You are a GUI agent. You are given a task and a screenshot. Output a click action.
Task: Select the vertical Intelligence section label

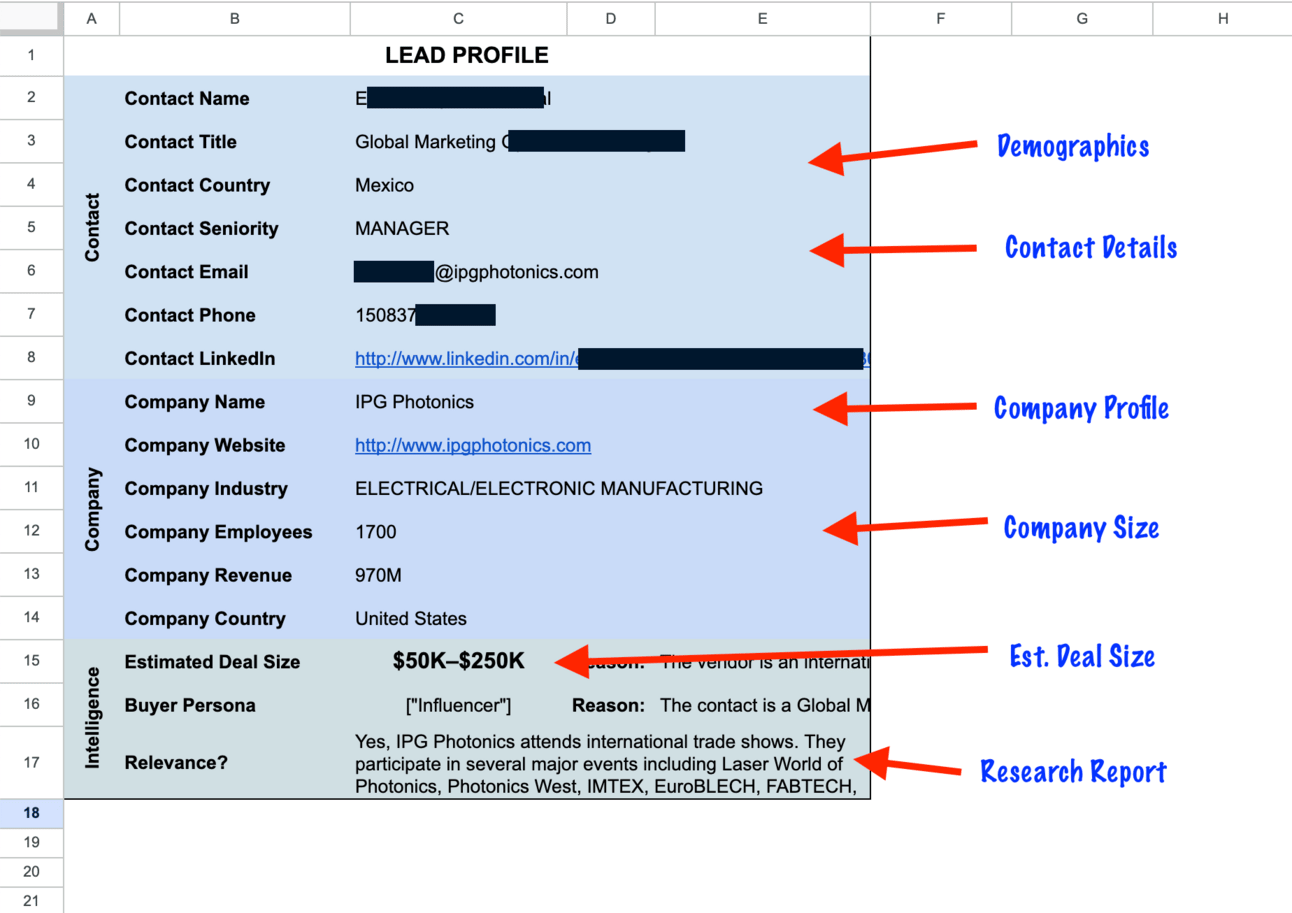pos(92,719)
